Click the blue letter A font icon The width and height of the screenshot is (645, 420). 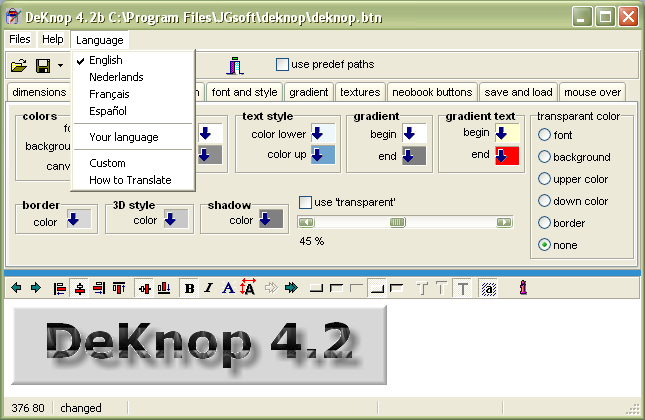[228, 288]
